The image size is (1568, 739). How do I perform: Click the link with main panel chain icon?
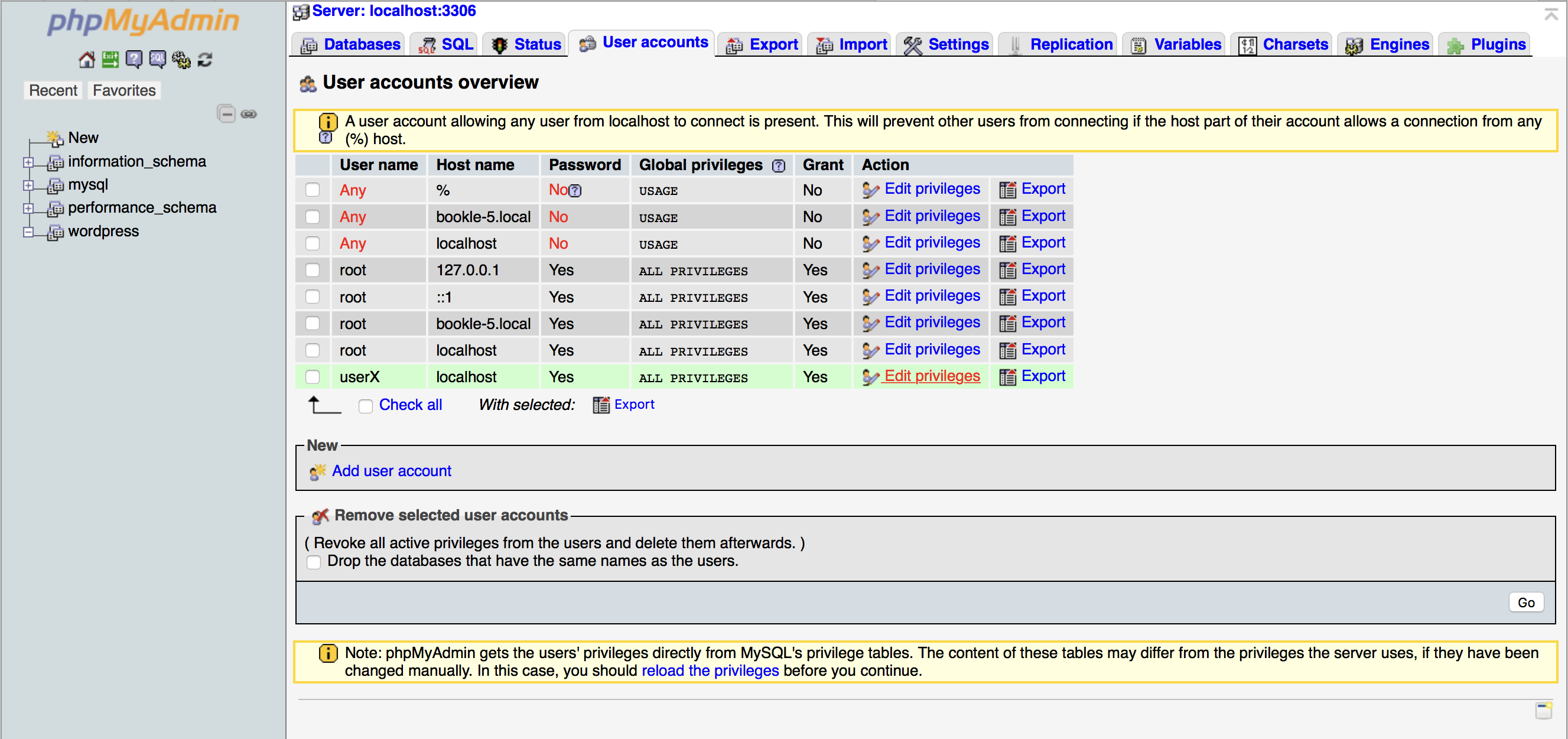[x=249, y=114]
